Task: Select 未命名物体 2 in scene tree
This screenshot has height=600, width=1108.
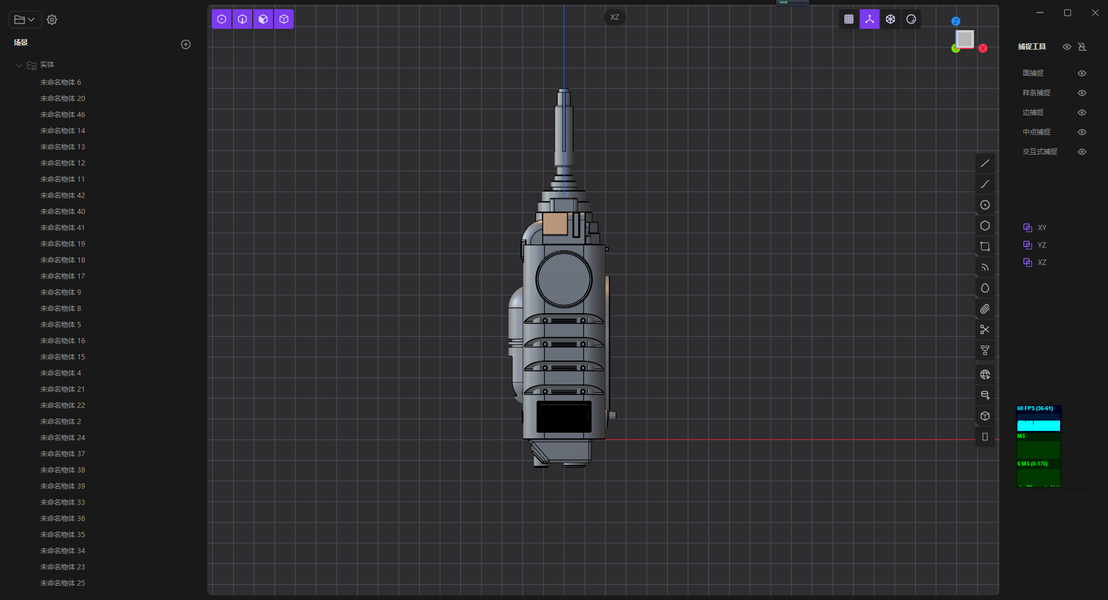Action: 61,421
